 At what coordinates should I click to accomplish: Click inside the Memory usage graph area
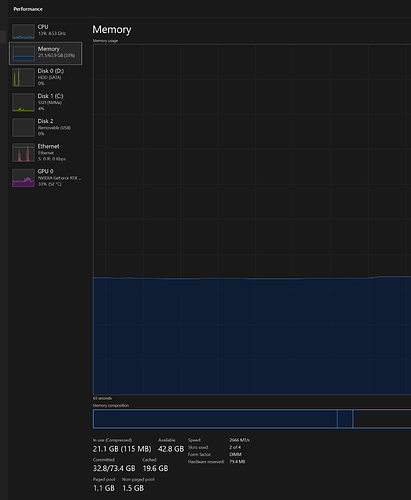click(x=252, y=219)
